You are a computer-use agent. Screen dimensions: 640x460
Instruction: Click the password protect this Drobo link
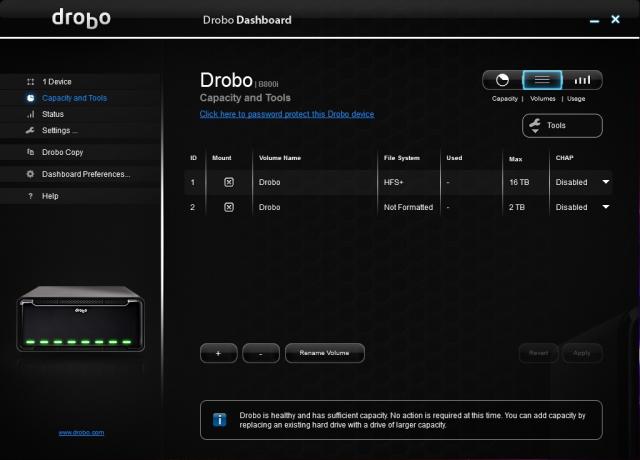(x=287, y=114)
